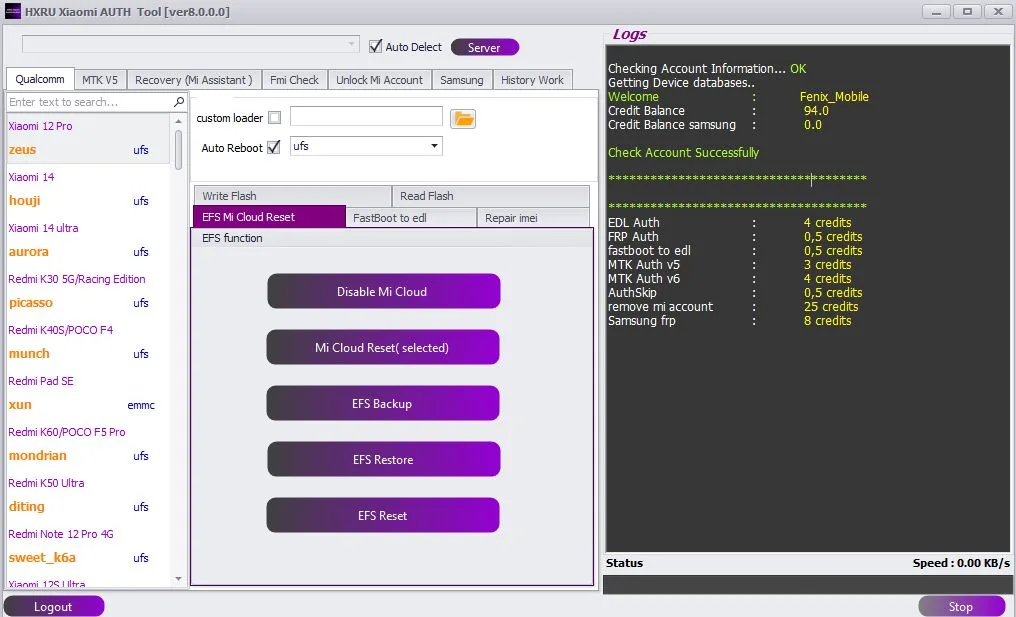Viewport: 1016px width, 617px height.
Task: Select the Repair imei tab
Action: [533, 218]
